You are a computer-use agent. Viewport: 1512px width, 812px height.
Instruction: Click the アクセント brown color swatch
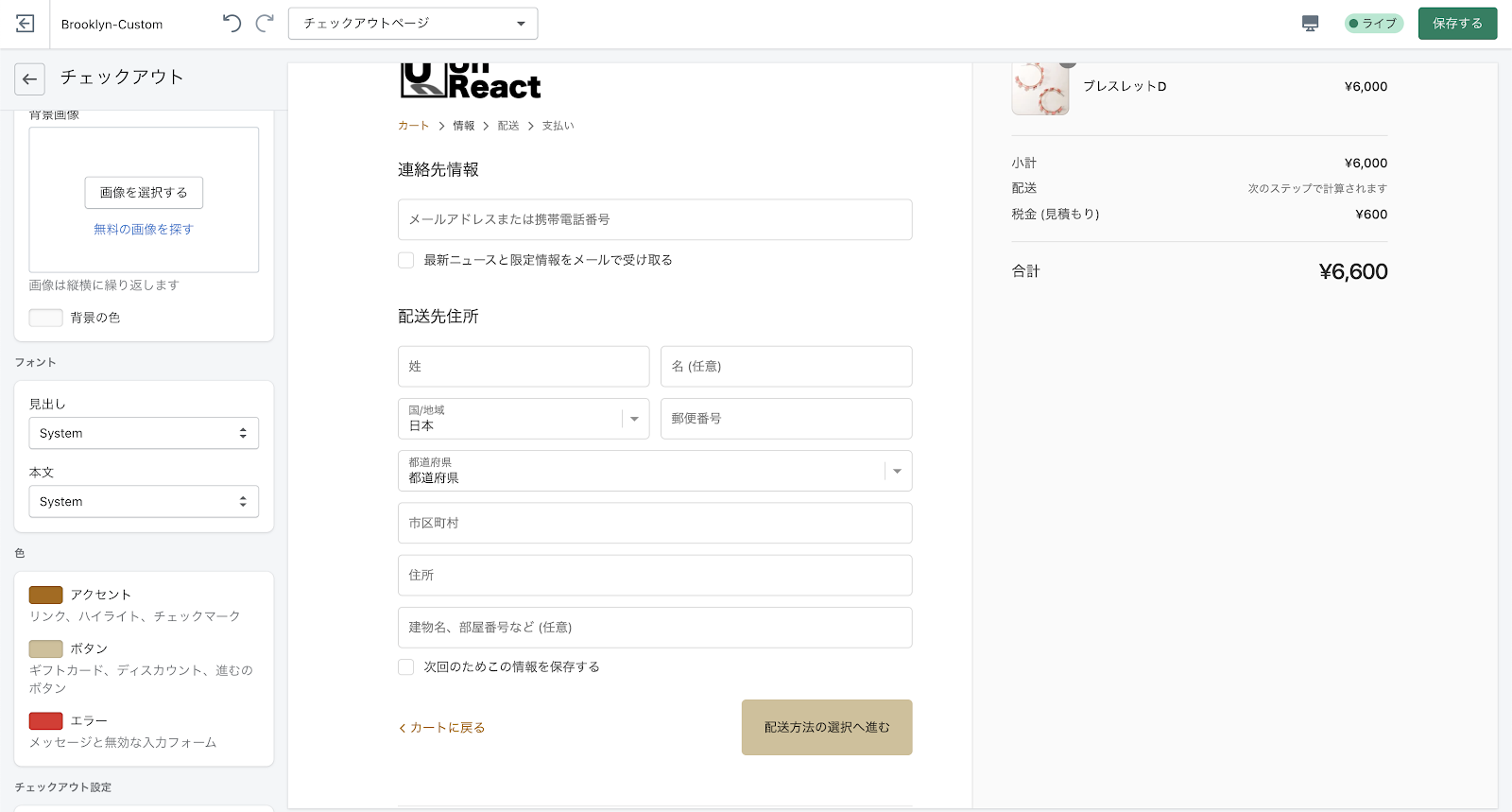click(45, 595)
